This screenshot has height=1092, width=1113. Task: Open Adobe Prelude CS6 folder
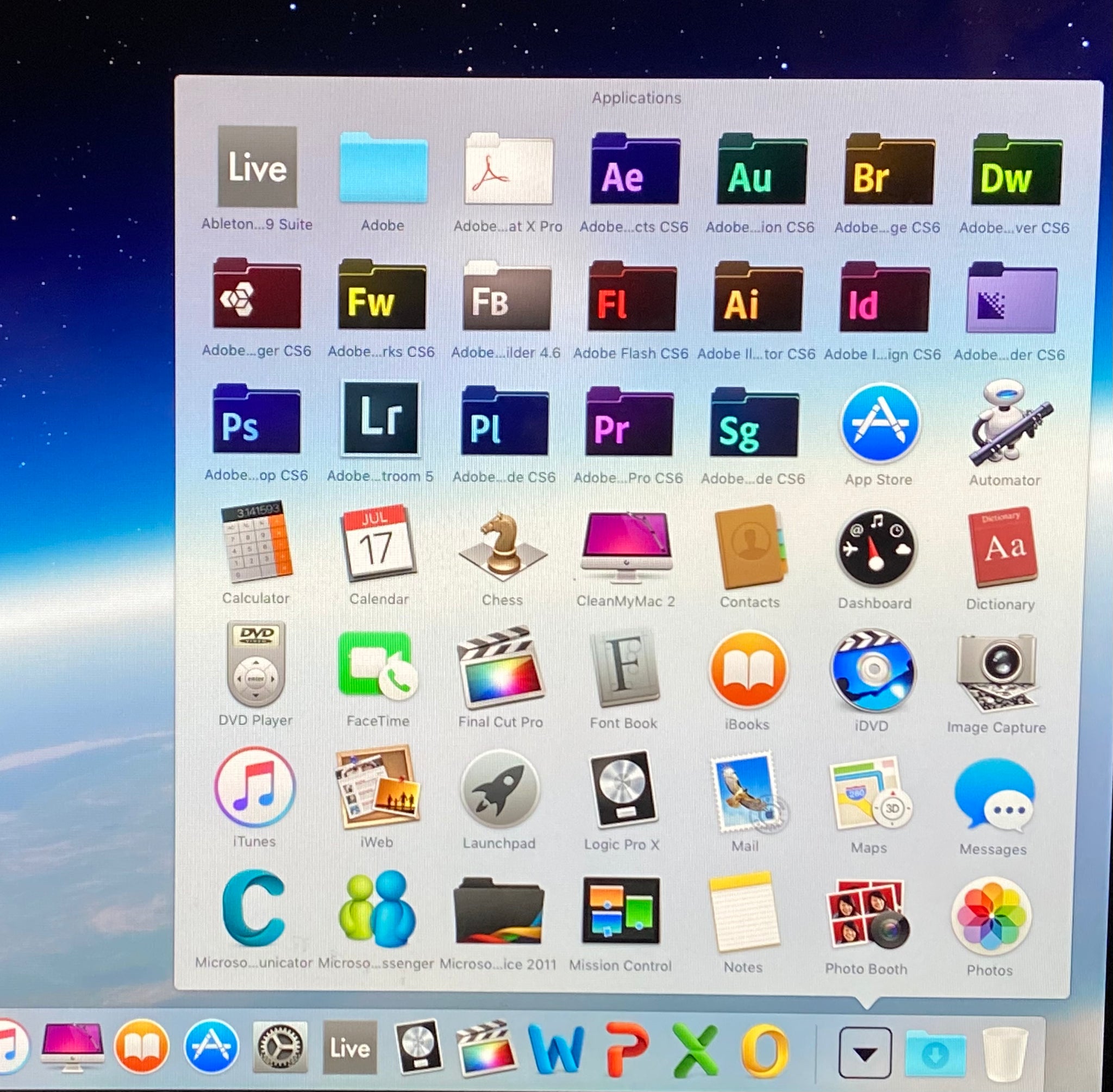[x=505, y=420]
